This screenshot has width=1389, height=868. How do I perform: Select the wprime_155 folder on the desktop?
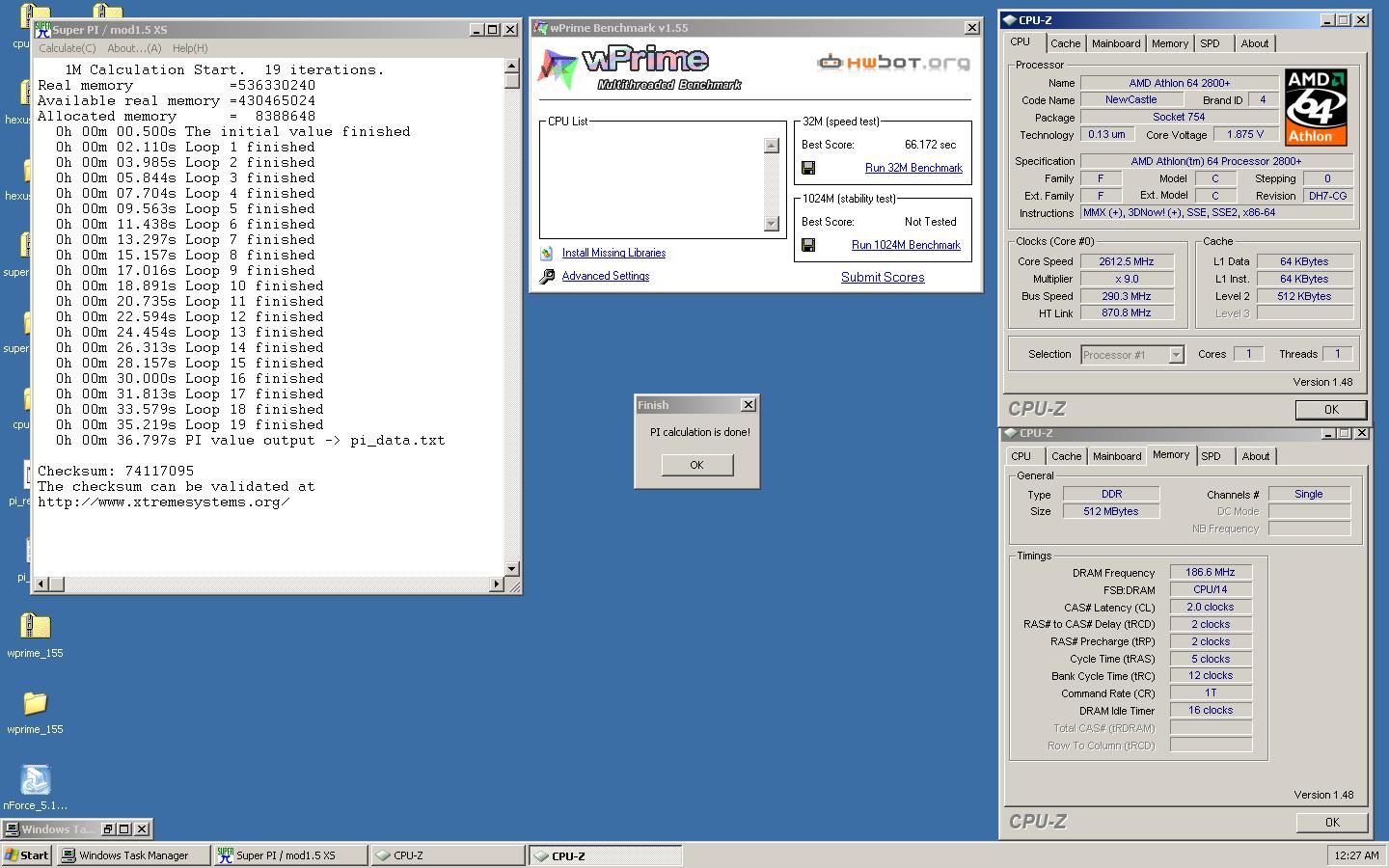click(35, 712)
